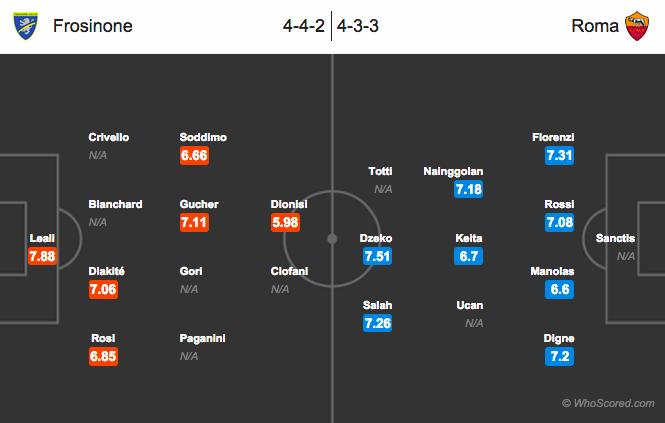Select Nainggolan's 7.18 rating badge
Viewport: 665px width, 423px height.
point(468,189)
